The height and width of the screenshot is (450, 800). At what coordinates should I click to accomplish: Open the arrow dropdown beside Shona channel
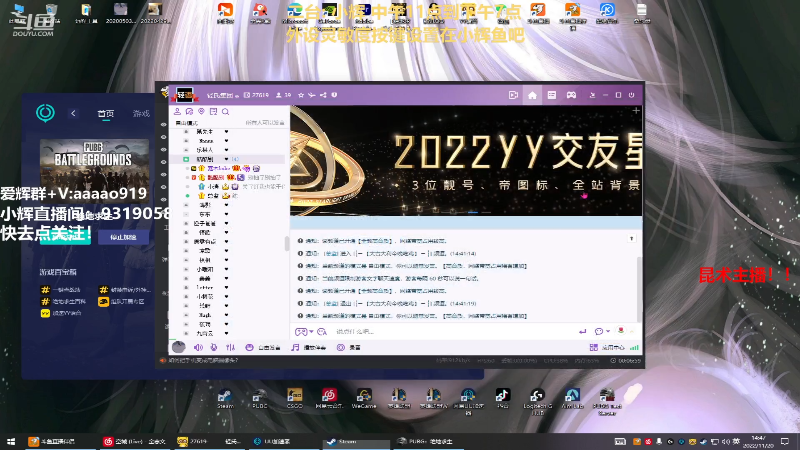click(x=227, y=141)
